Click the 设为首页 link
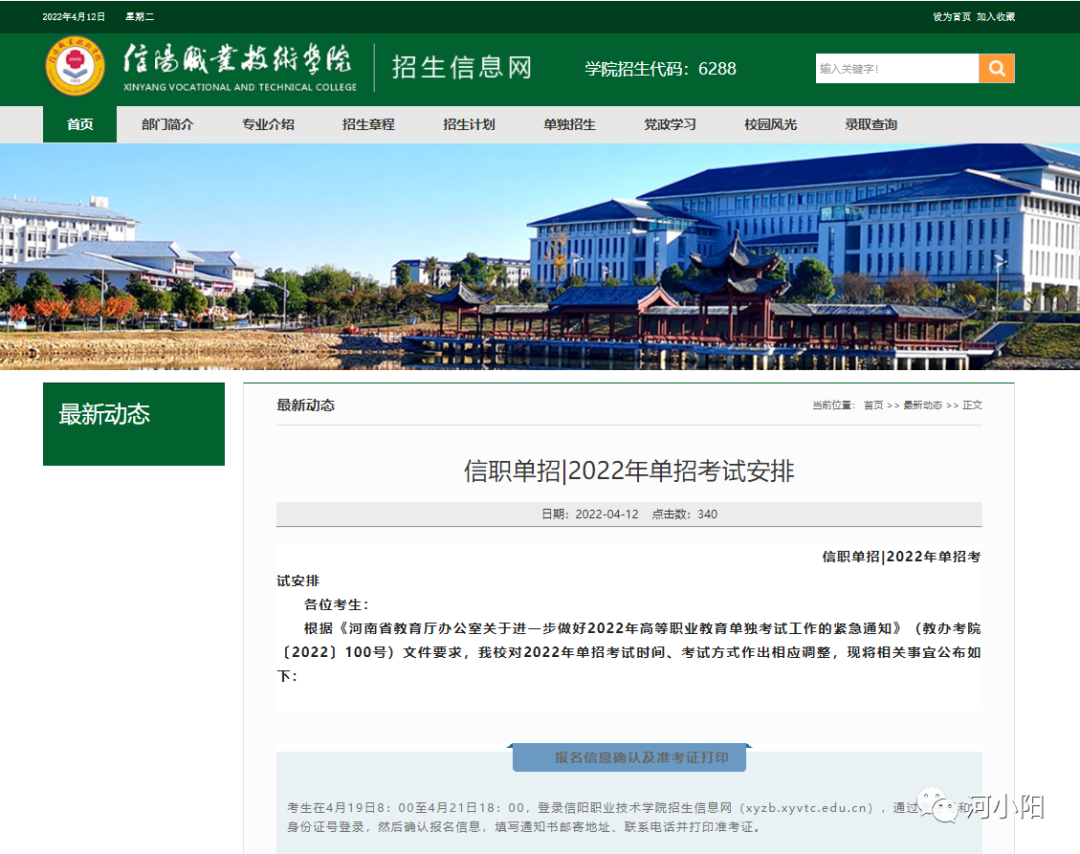The width and height of the screenshot is (1080, 854). (x=952, y=17)
